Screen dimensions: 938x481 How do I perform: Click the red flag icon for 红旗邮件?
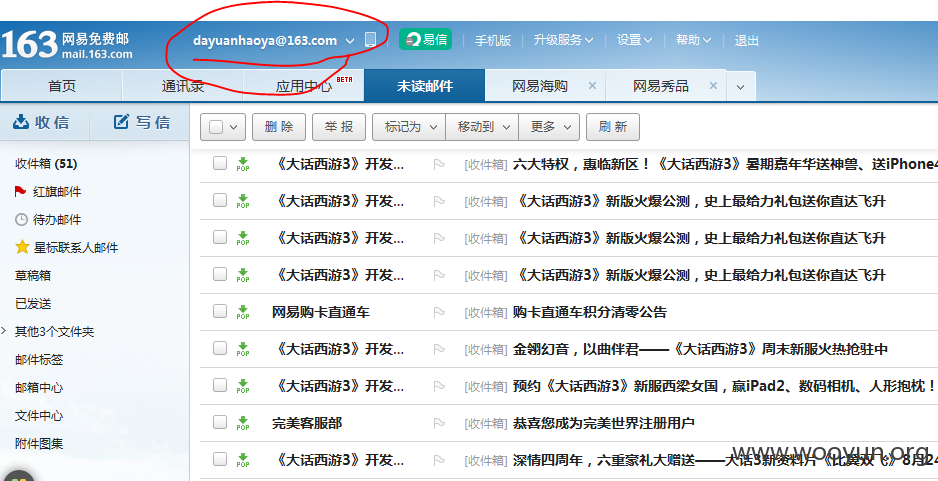pos(21,191)
